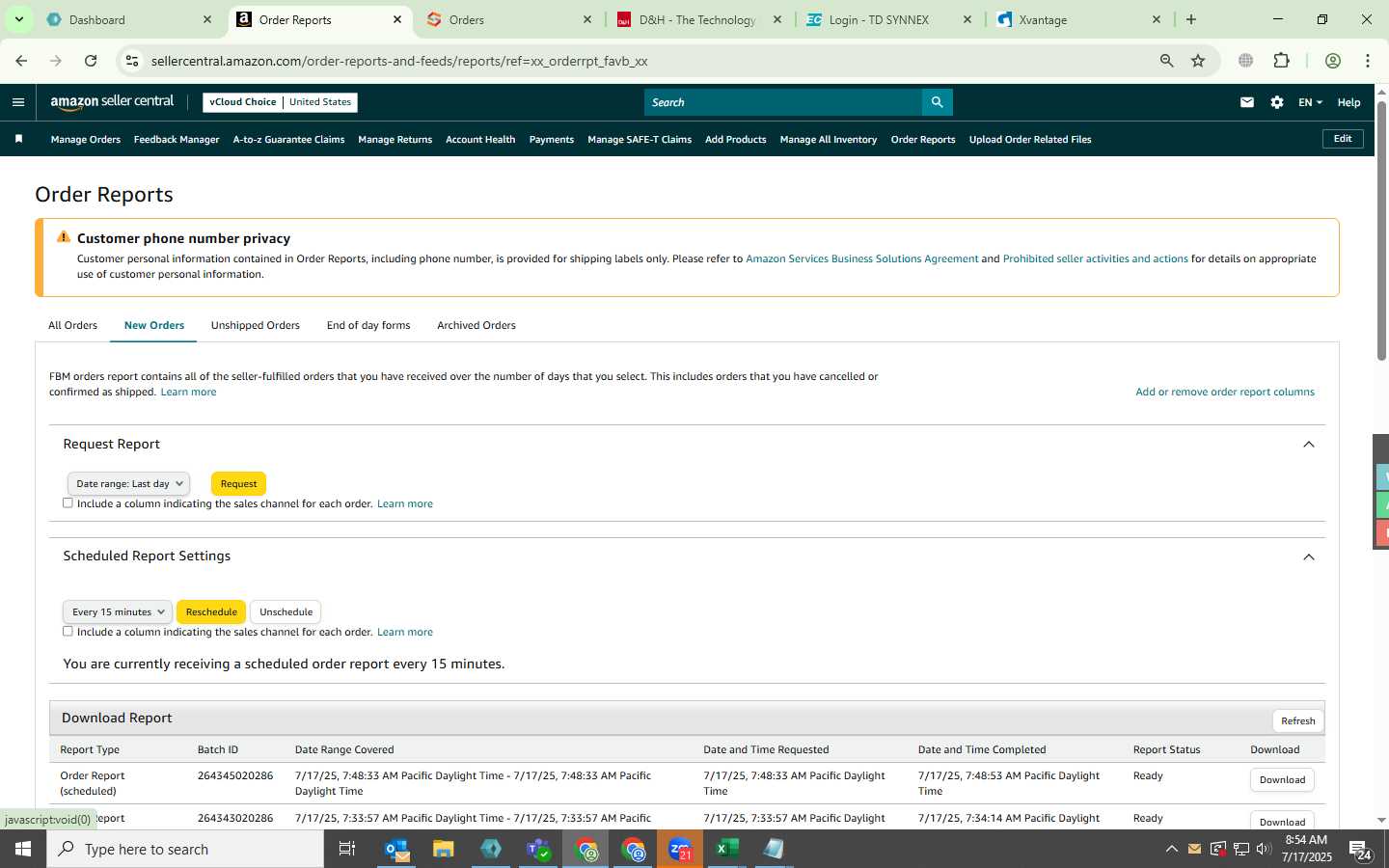The height and width of the screenshot is (868, 1389).
Task: Open the Every 15 minutes dropdown
Action: (118, 611)
